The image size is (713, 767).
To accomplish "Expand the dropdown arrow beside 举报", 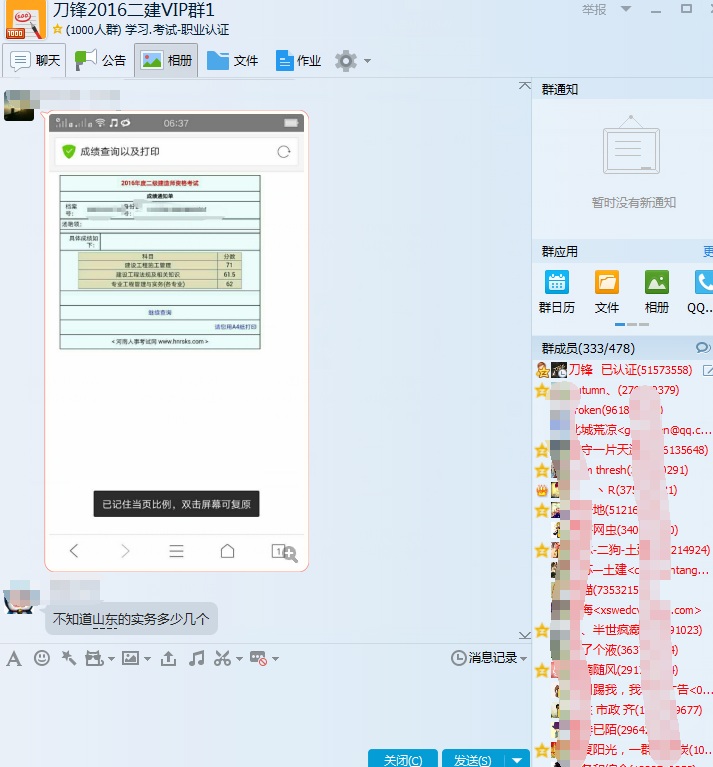I will [626, 9].
